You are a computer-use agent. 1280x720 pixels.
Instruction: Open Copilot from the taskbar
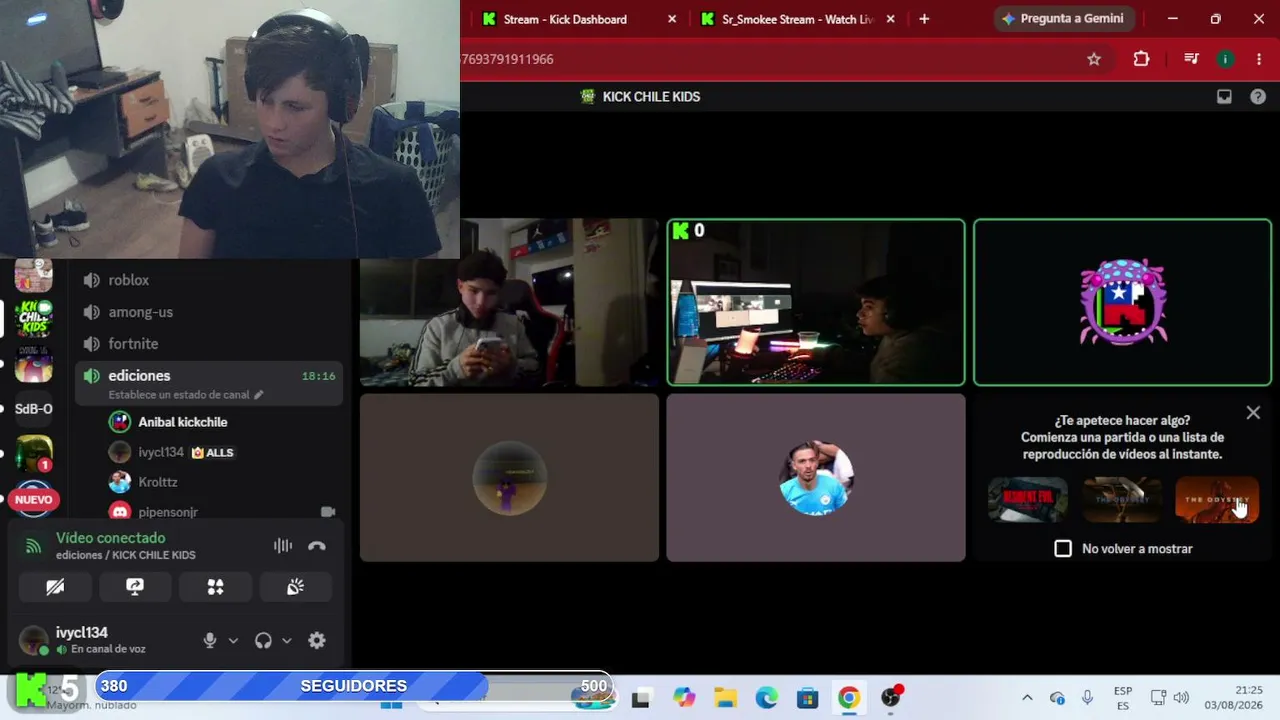coord(684,698)
